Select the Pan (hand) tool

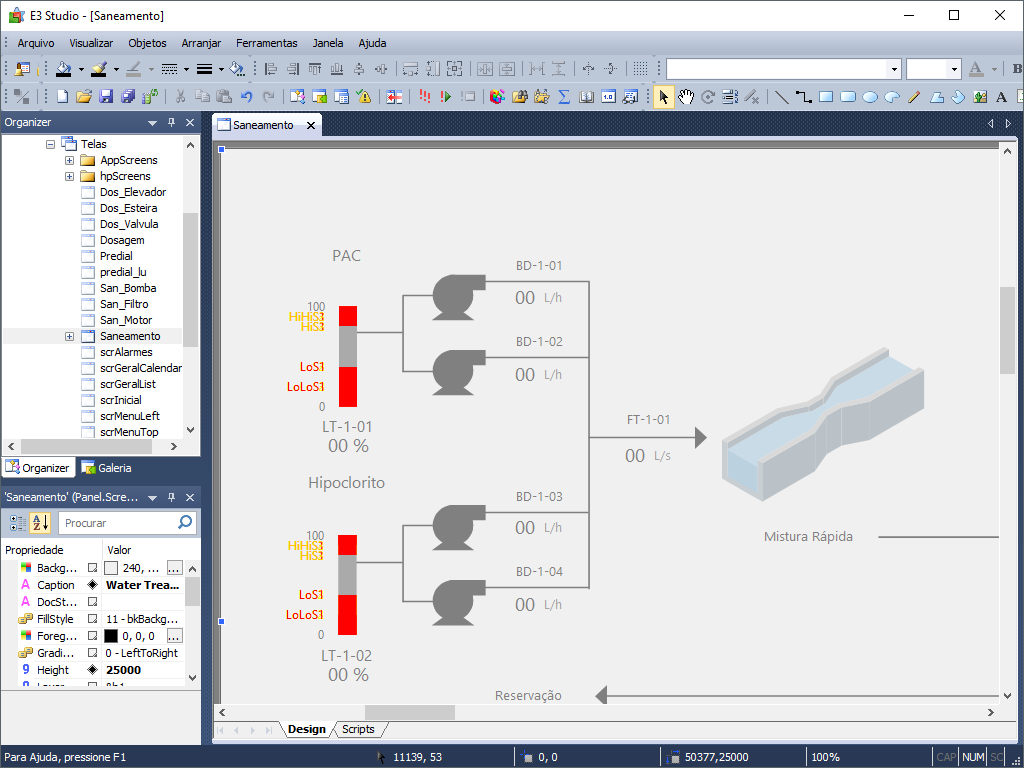pyautogui.click(x=687, y=97)
